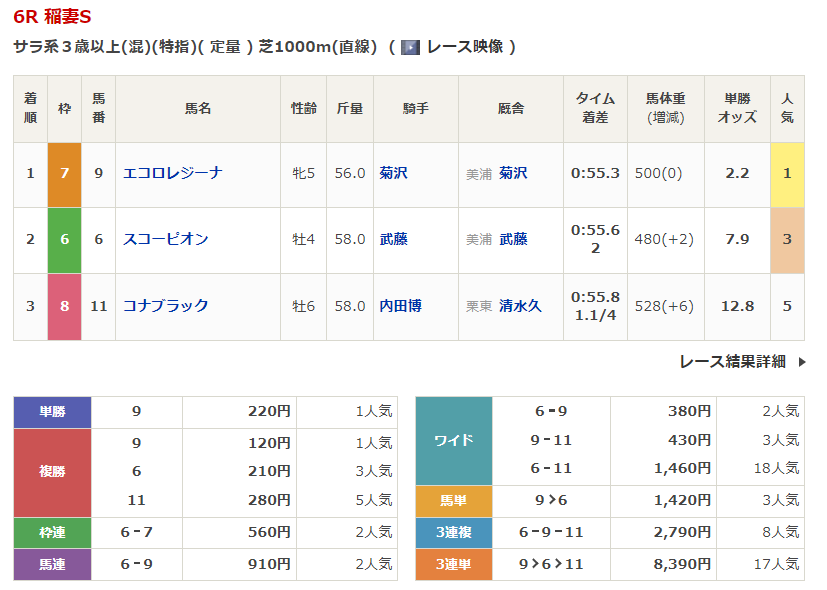Click the 厩舎 column header
This screenshot has height=590, width=827.
point(511,109)
